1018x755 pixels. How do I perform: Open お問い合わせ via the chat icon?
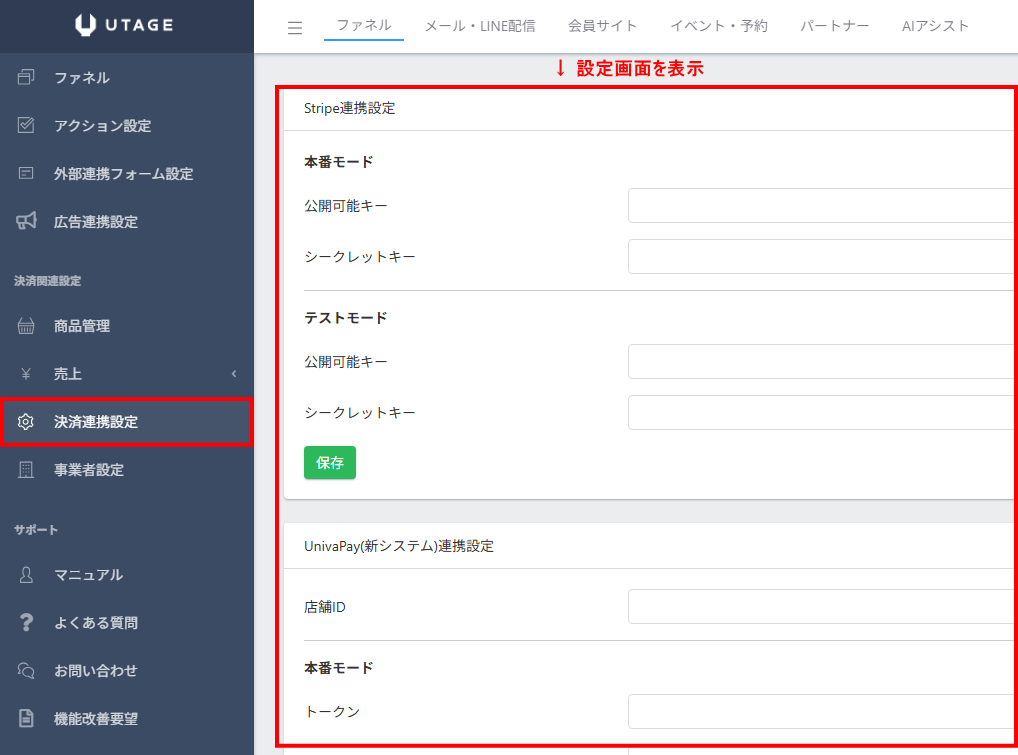pos(27,671)
